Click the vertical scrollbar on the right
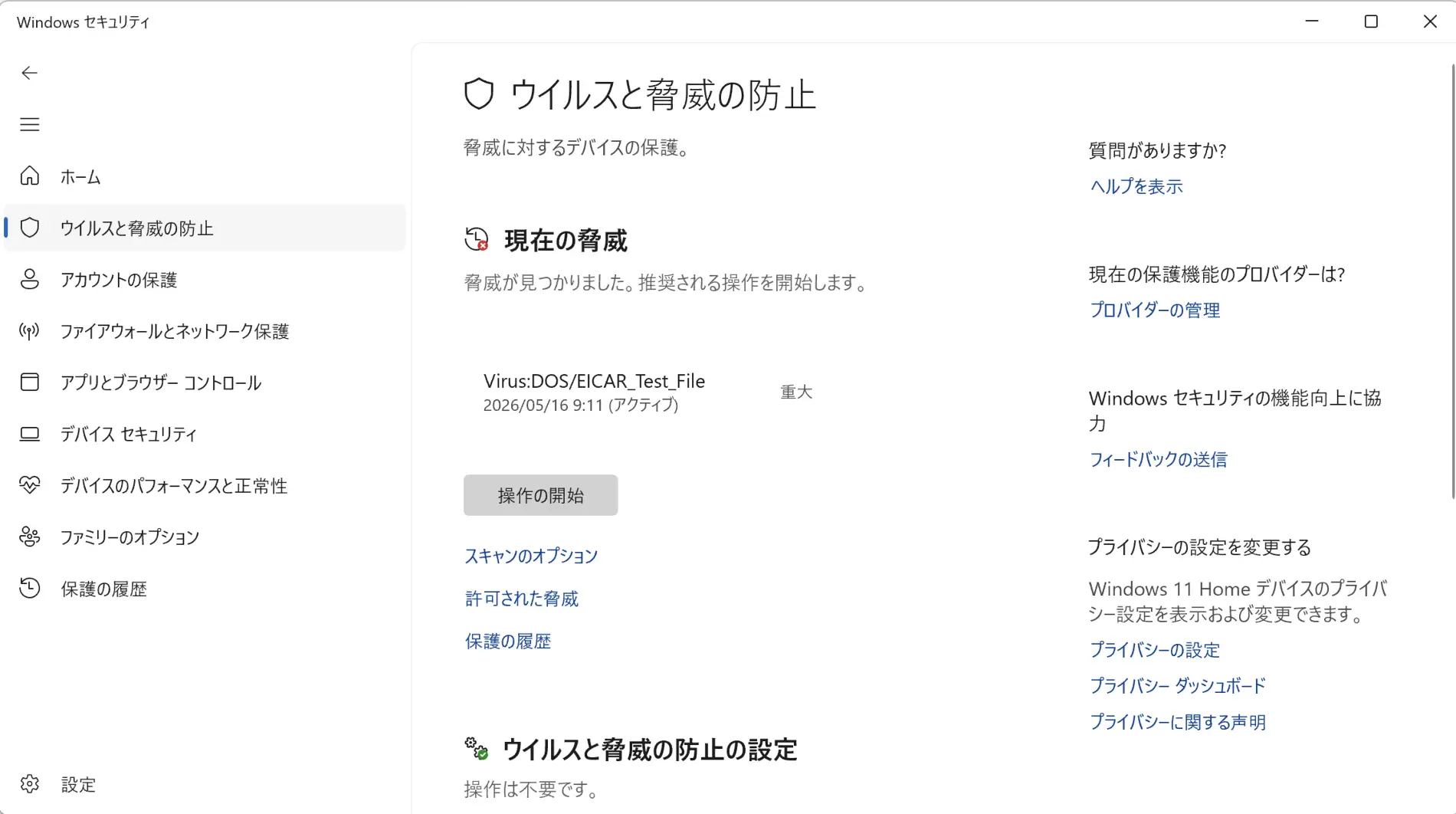 click(1452, 281)
